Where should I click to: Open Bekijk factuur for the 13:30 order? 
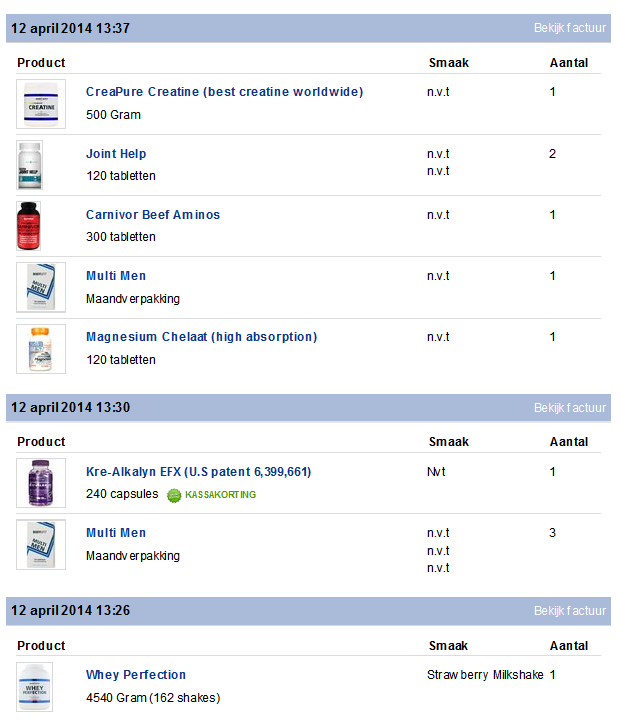click(x=569, y=408)
